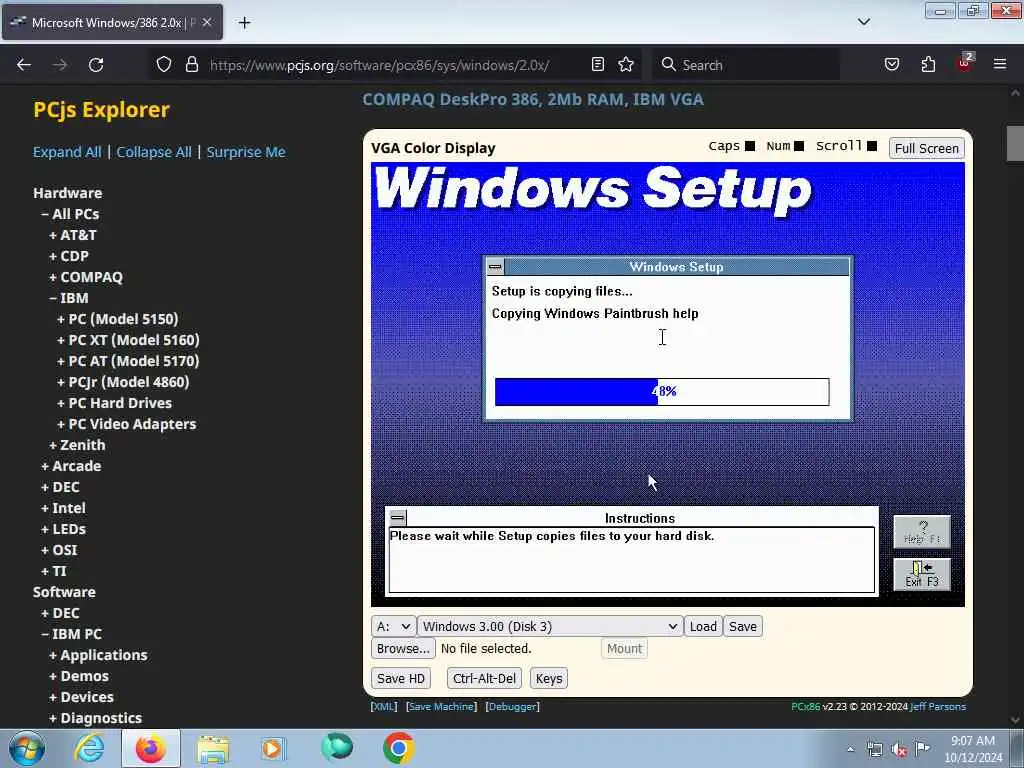Go back to the previous page
This screenshot has width=1024, height=768.
tap(24, 65)
